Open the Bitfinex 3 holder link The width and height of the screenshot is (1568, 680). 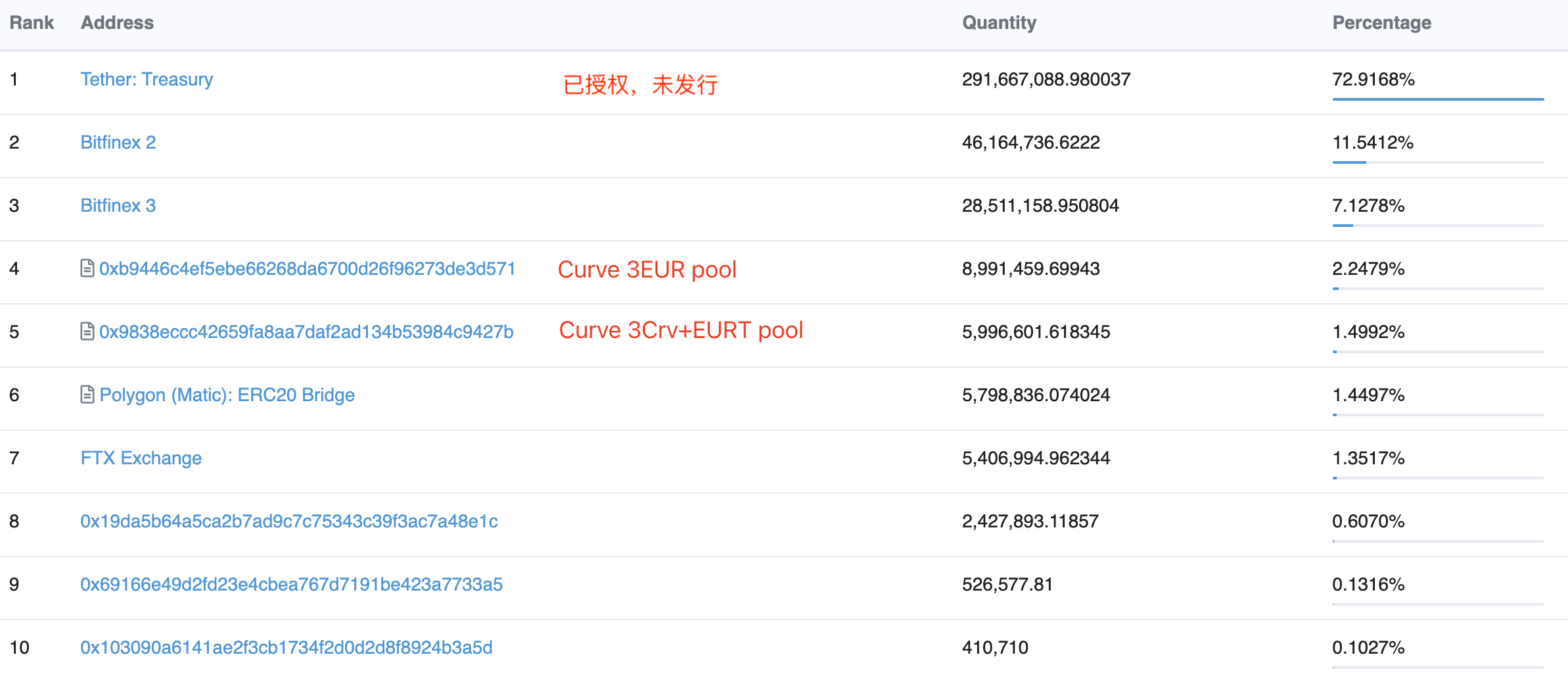click(x=118, y=206)
